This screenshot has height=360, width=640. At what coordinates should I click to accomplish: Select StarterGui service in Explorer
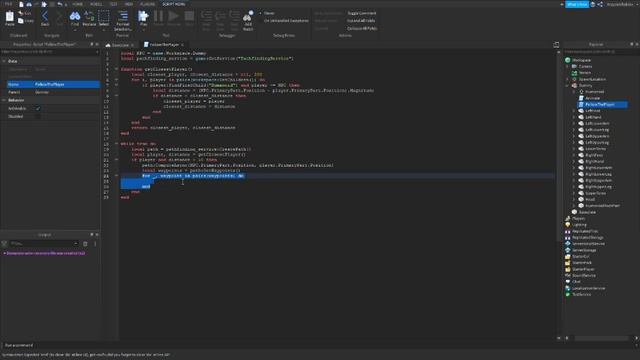click(580, 257)
